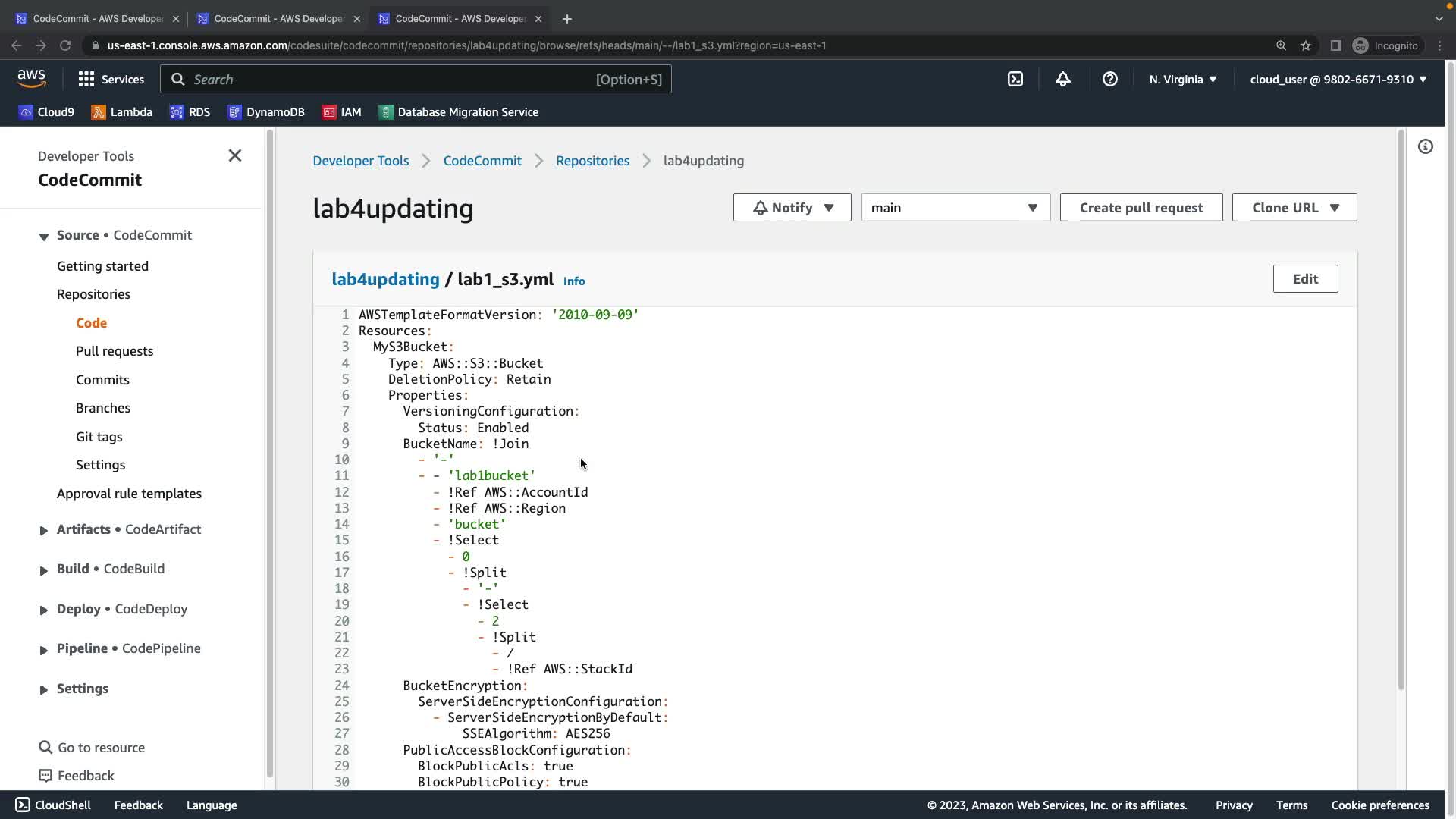This screenshot has height=819, width=1456.
Task: Open Pull requests in the sidebar
Action: point(115,351)
